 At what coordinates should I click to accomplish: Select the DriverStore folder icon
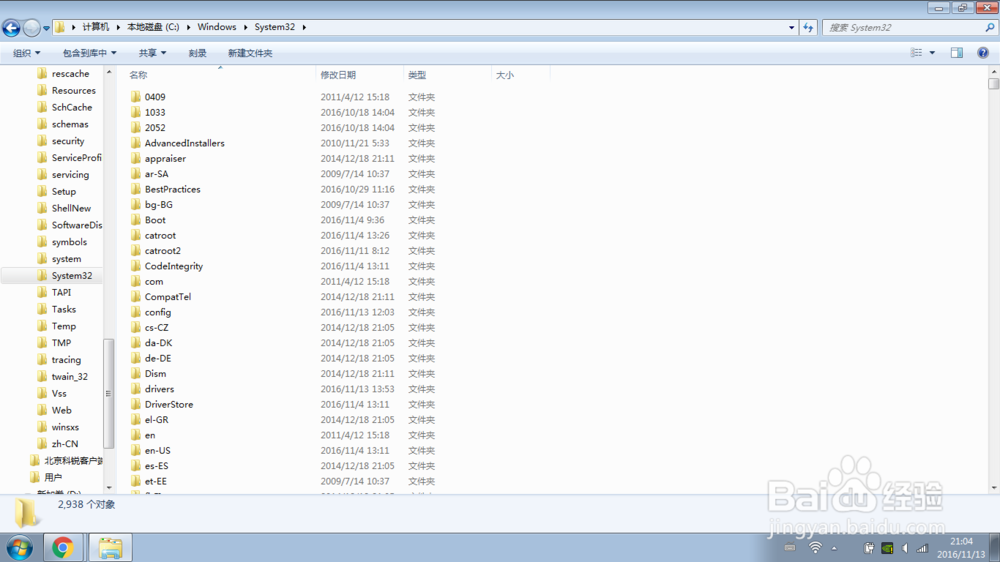click(x=136, y=404)
